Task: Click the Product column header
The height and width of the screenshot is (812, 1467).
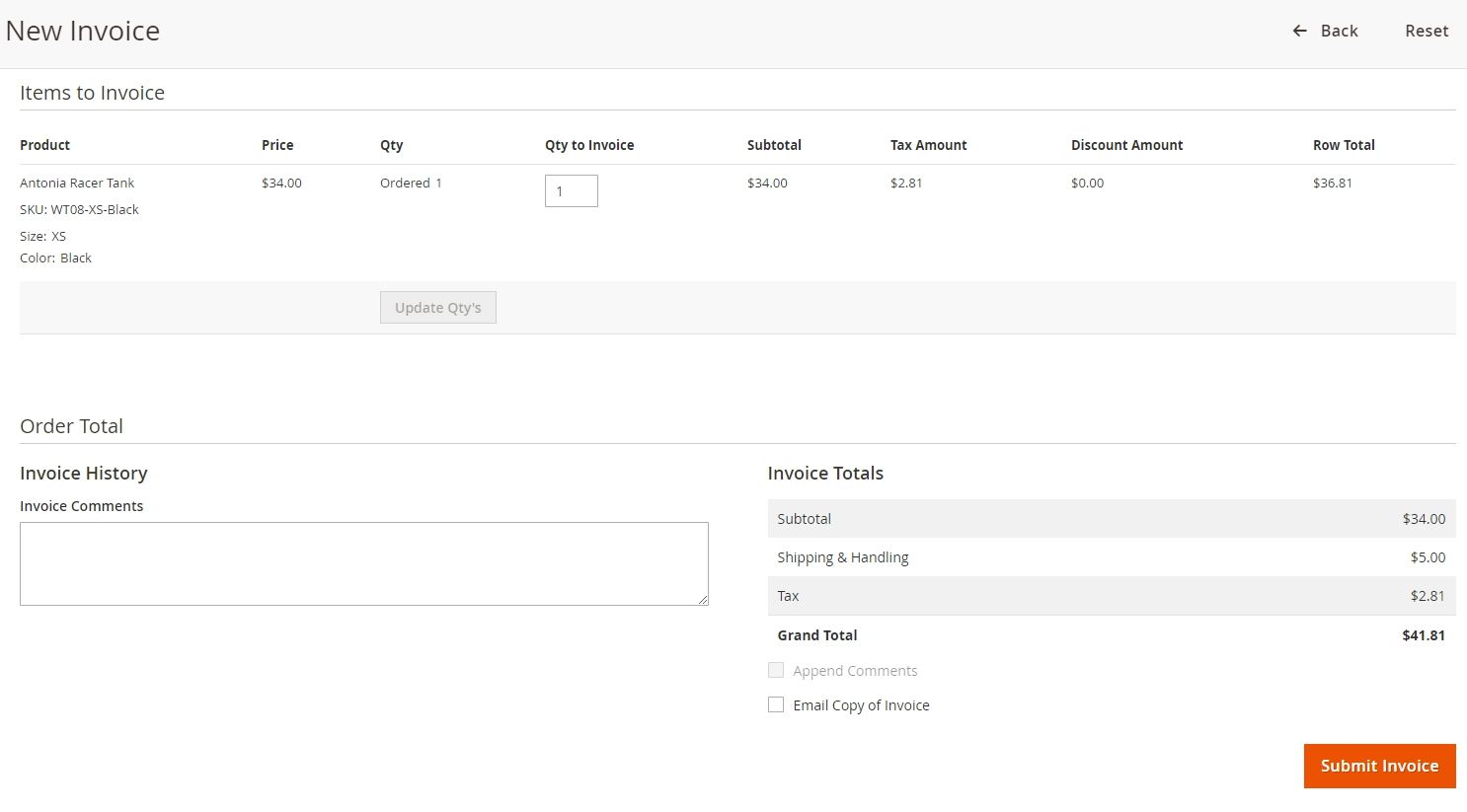Action: click(44, 145)
